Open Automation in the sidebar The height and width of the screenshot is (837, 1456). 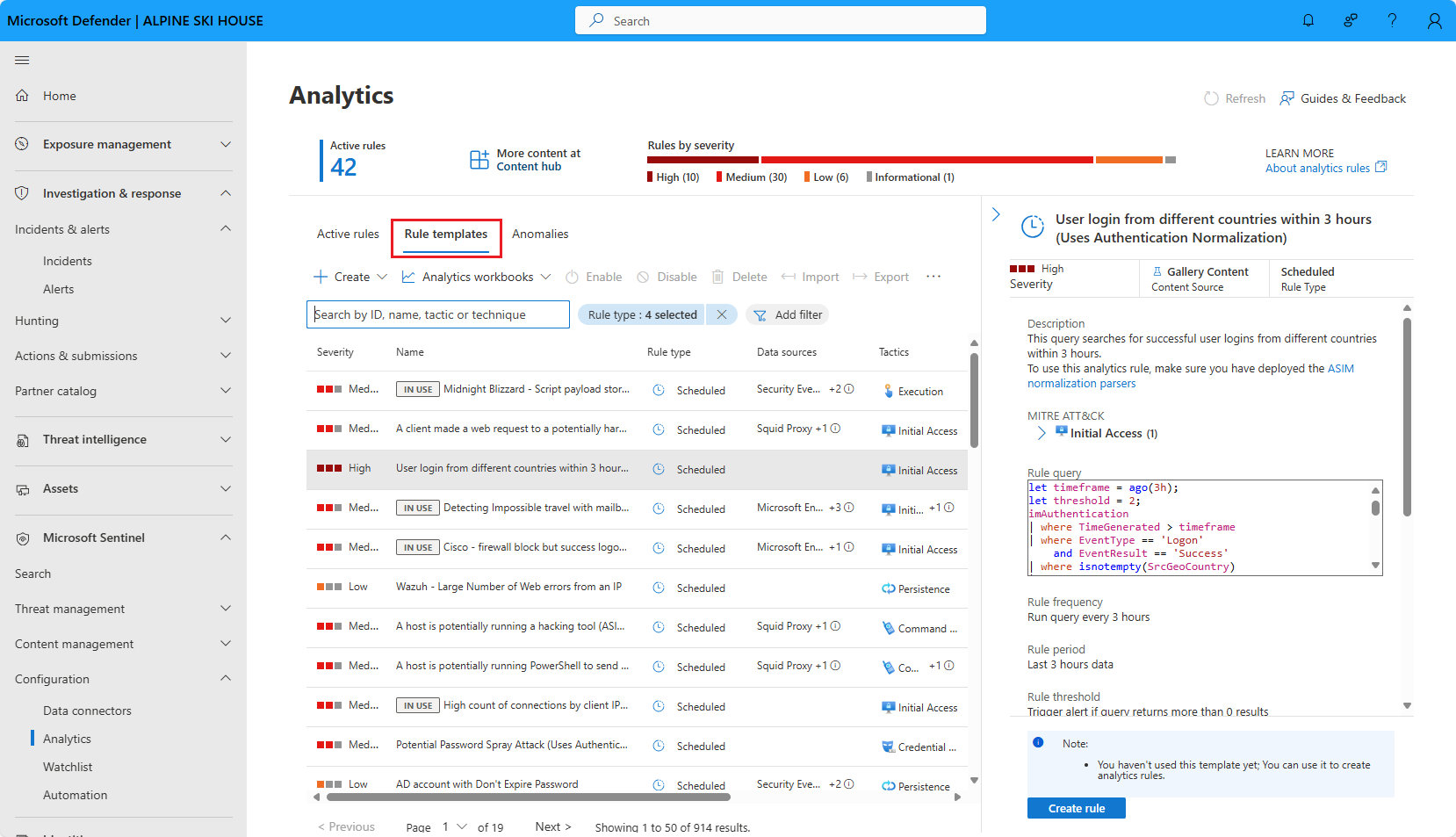point(76,795)
